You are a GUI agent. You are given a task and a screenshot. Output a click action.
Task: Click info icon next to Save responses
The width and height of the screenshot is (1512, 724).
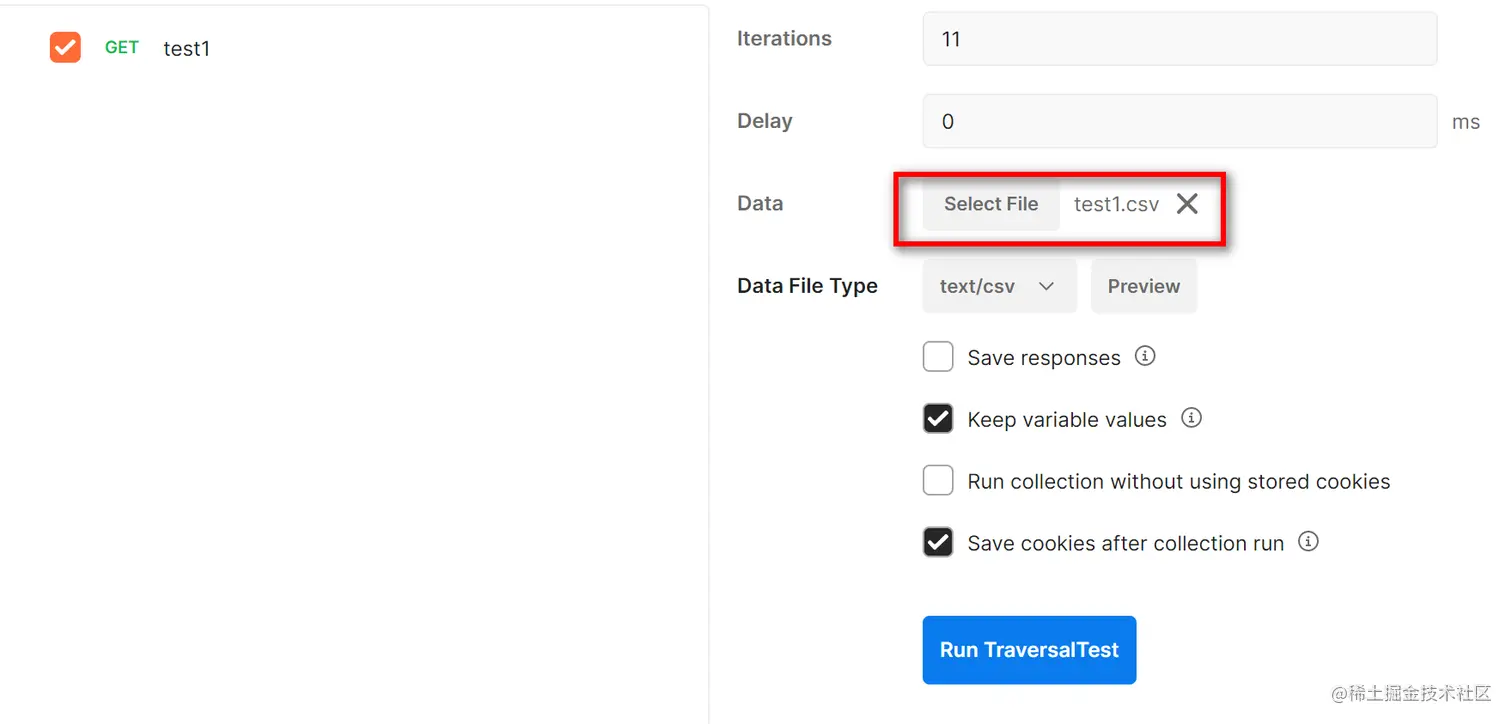1146,356
